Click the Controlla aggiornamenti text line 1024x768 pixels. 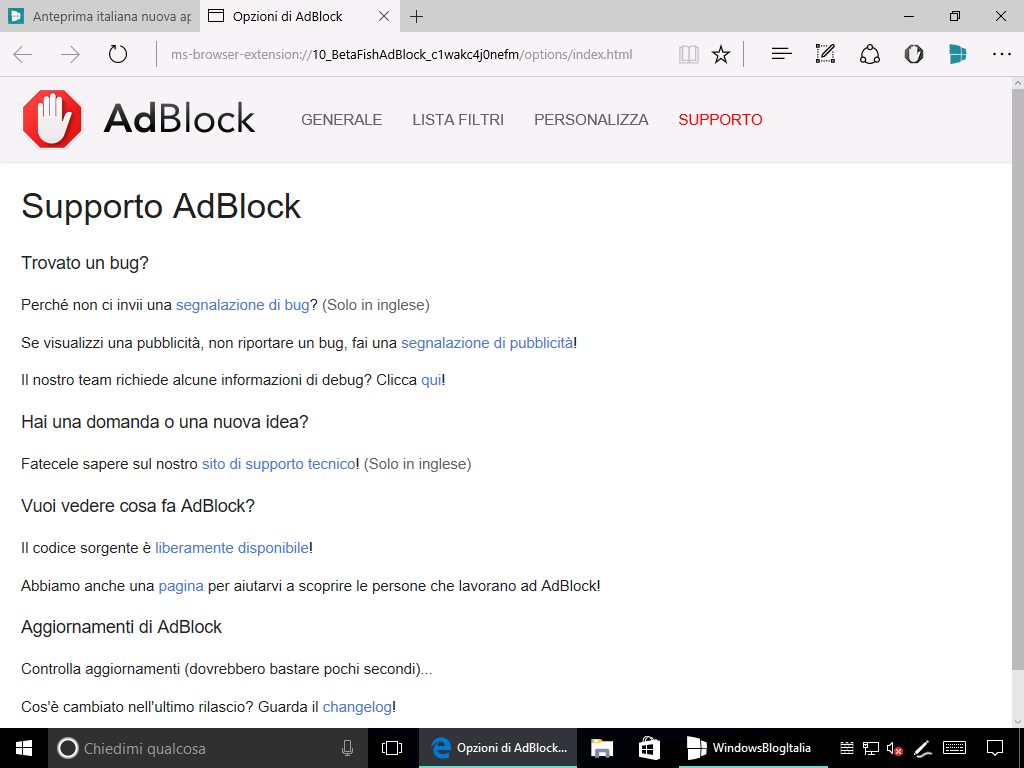[x=227, y=669]
